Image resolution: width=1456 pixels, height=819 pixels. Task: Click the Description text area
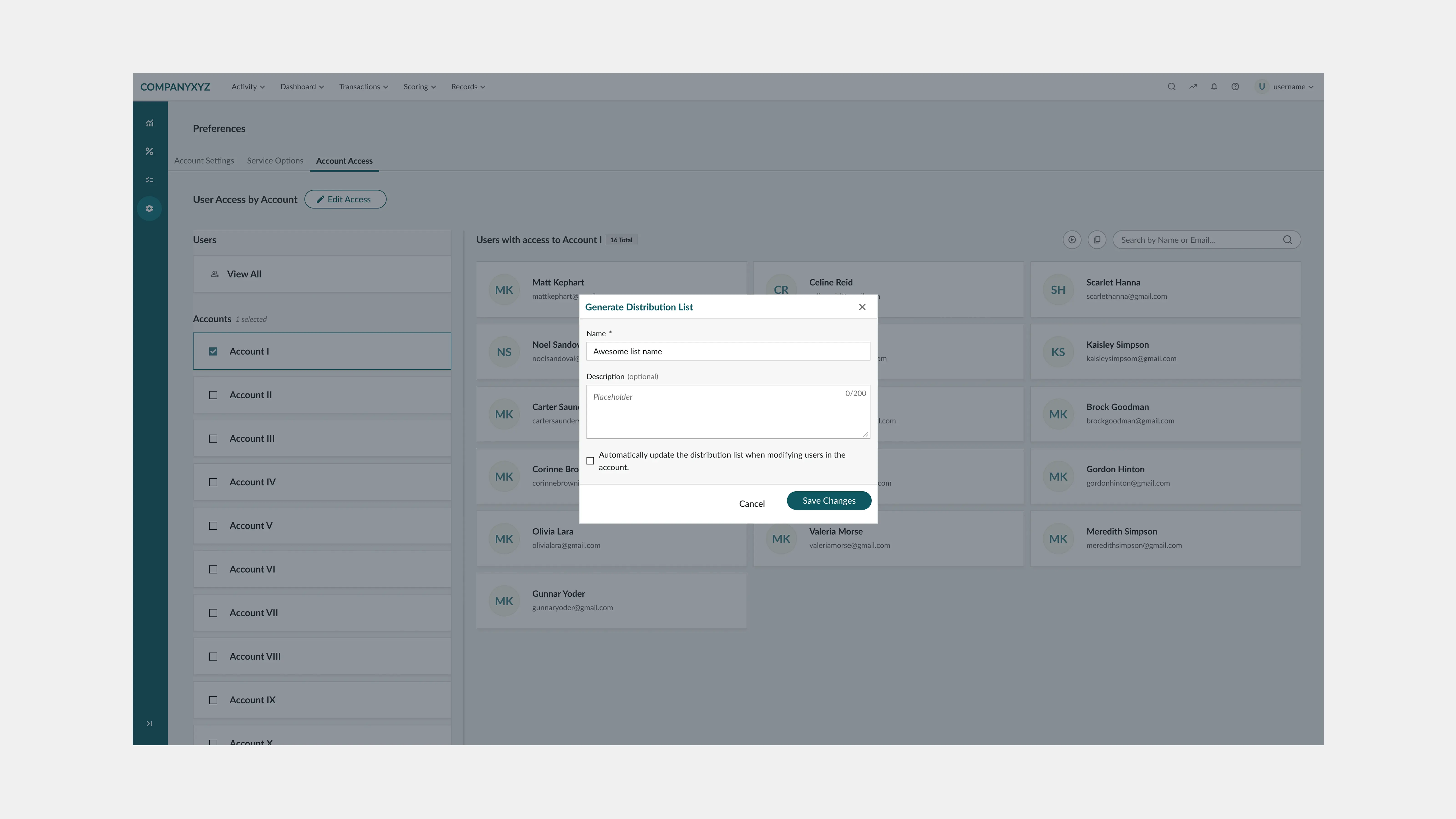(x=728, y=412)
